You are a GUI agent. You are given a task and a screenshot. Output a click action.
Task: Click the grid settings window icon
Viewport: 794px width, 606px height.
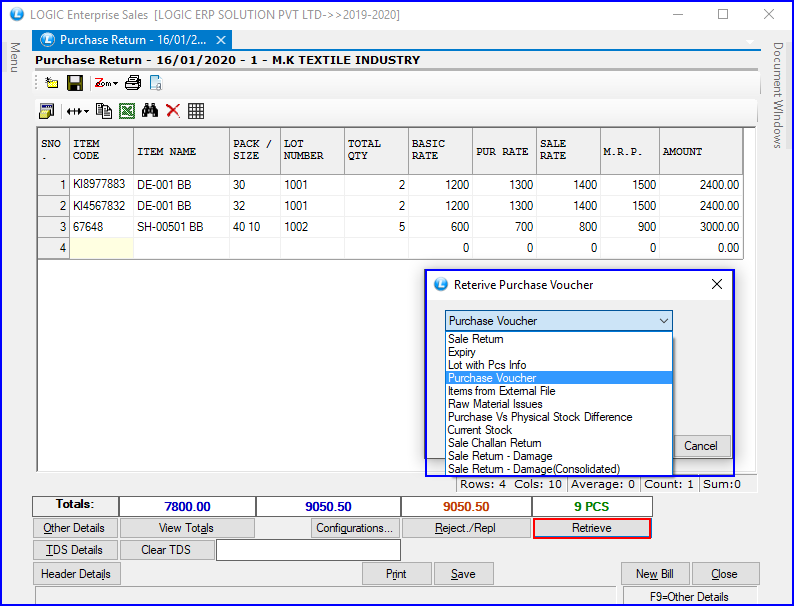pos(47,111)
